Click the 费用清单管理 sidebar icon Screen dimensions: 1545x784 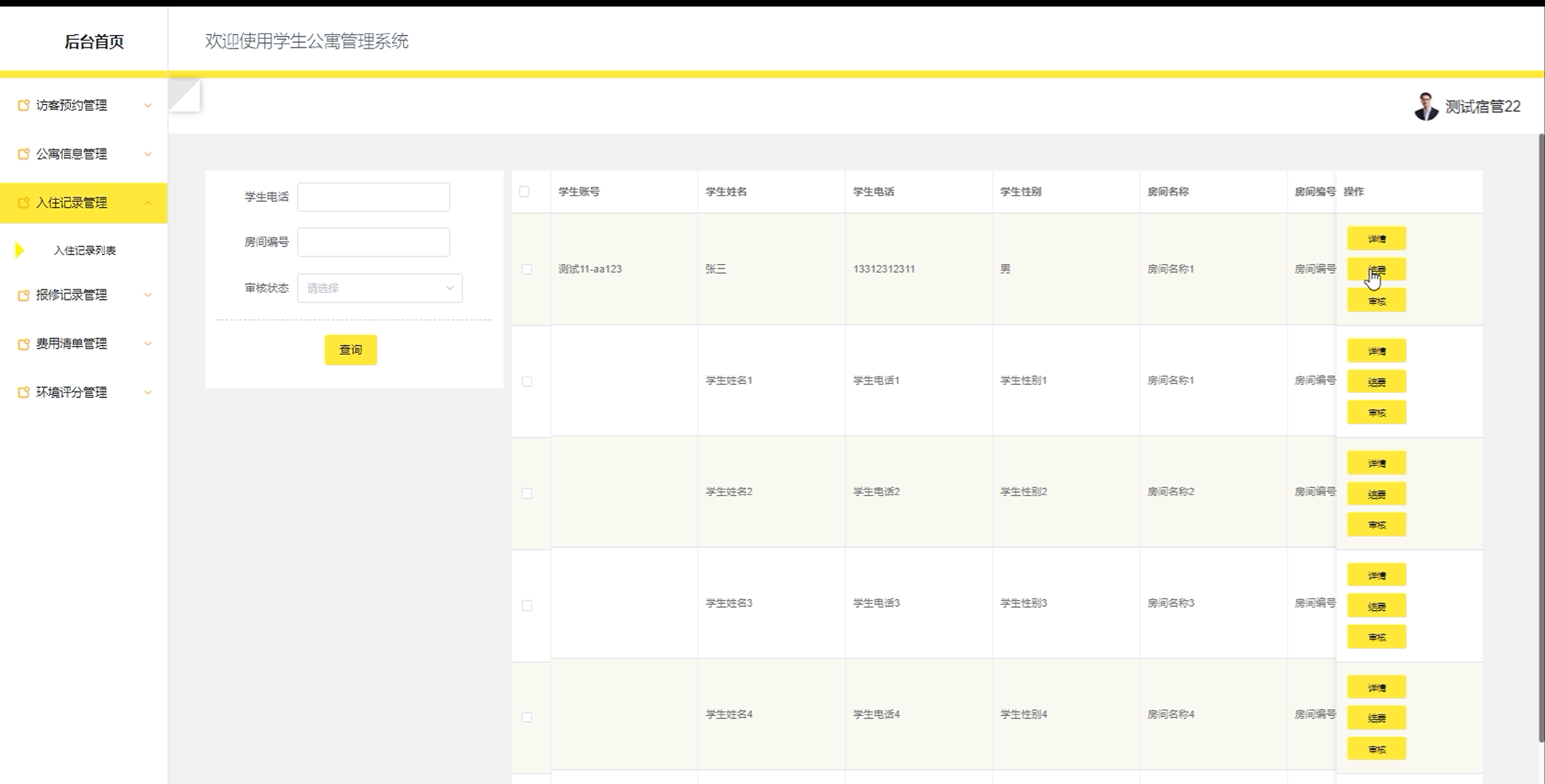(x=23, y=344)
